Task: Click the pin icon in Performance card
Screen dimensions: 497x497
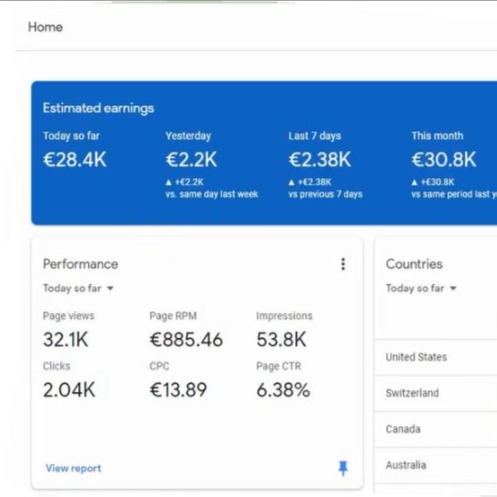Action: click(x=343, y=468)
